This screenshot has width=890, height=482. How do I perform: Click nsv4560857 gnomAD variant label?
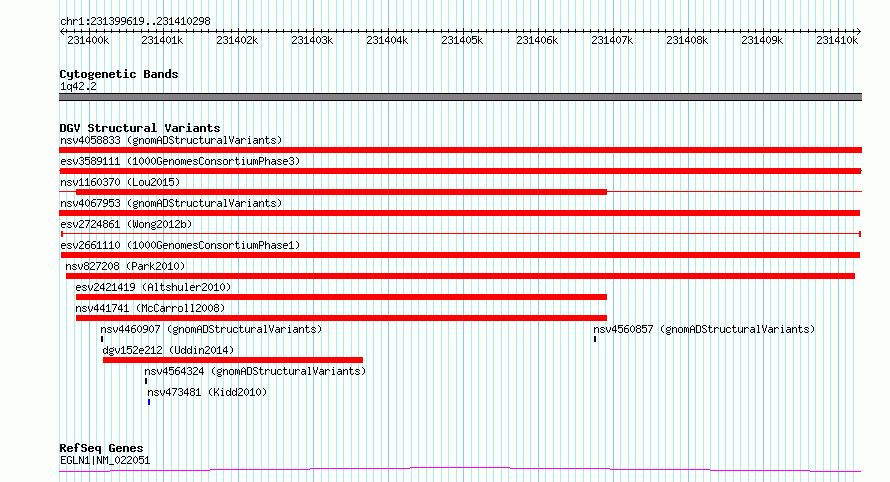pos(704,329)
